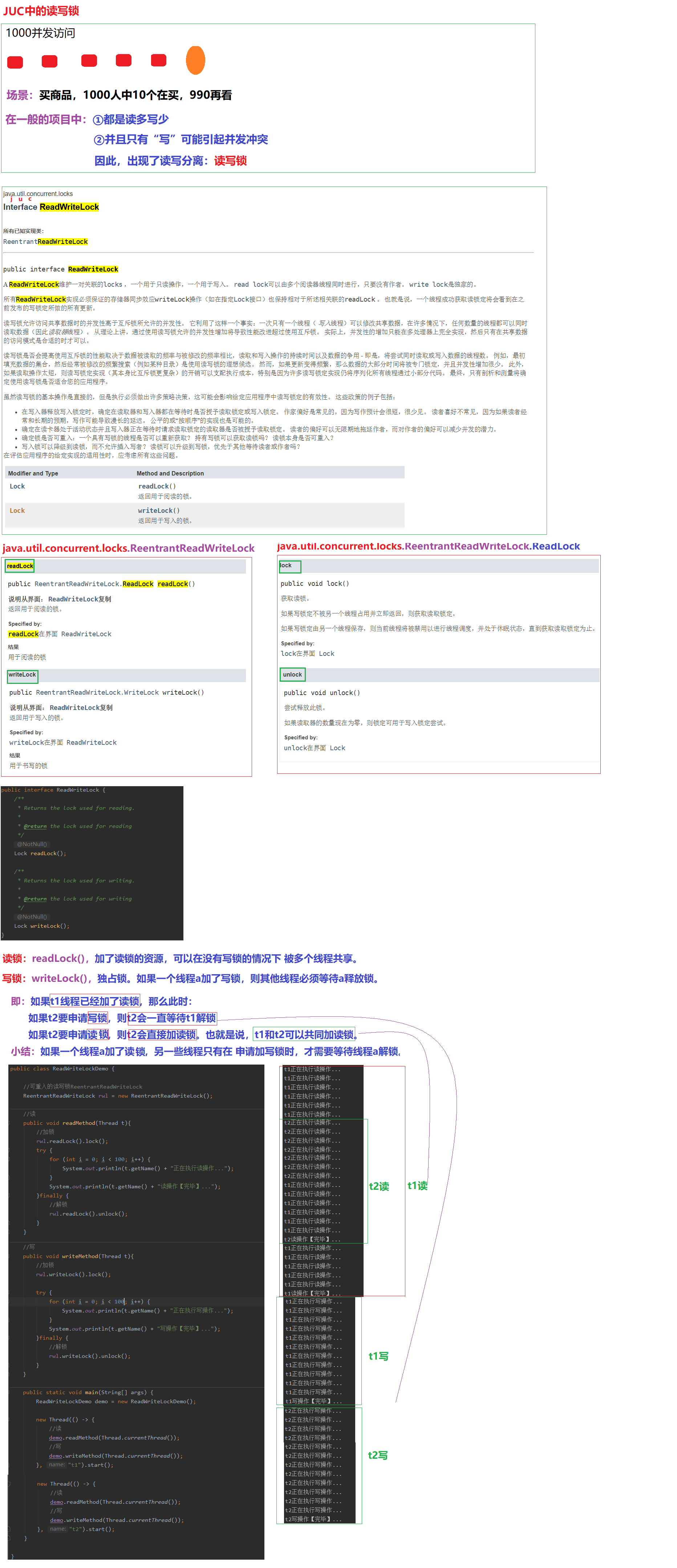Click the green t2读 annotation label
This screenshot has width=677, height=1568.
coord(378,1186)
